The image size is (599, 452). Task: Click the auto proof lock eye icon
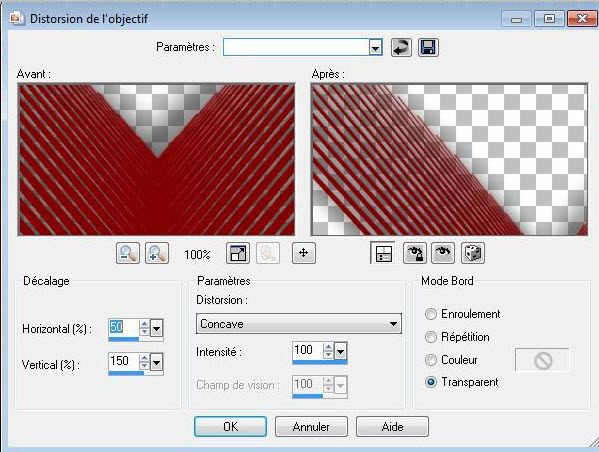click(x=415, y=253)
